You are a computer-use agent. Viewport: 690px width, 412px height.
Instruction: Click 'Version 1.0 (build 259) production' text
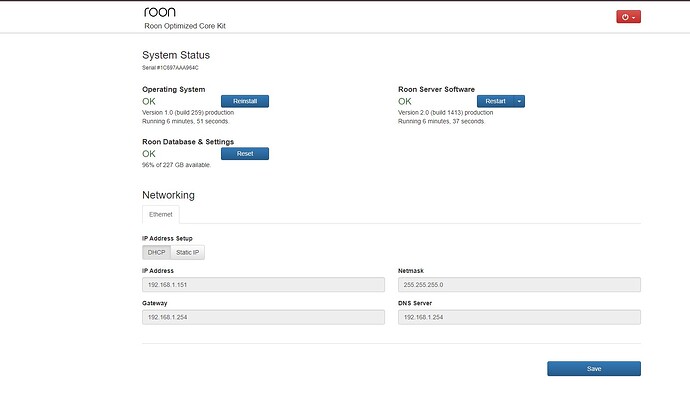pyautogui.click(x=188, y=113)
